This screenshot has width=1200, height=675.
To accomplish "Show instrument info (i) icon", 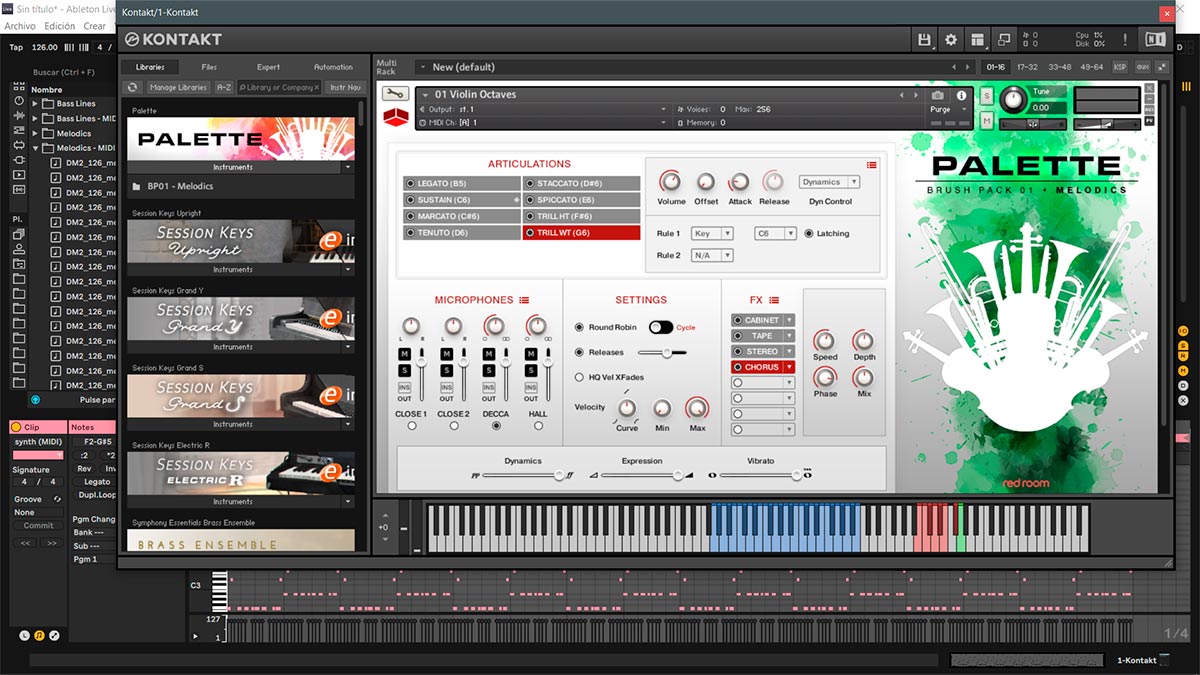I will pos(962,95).
